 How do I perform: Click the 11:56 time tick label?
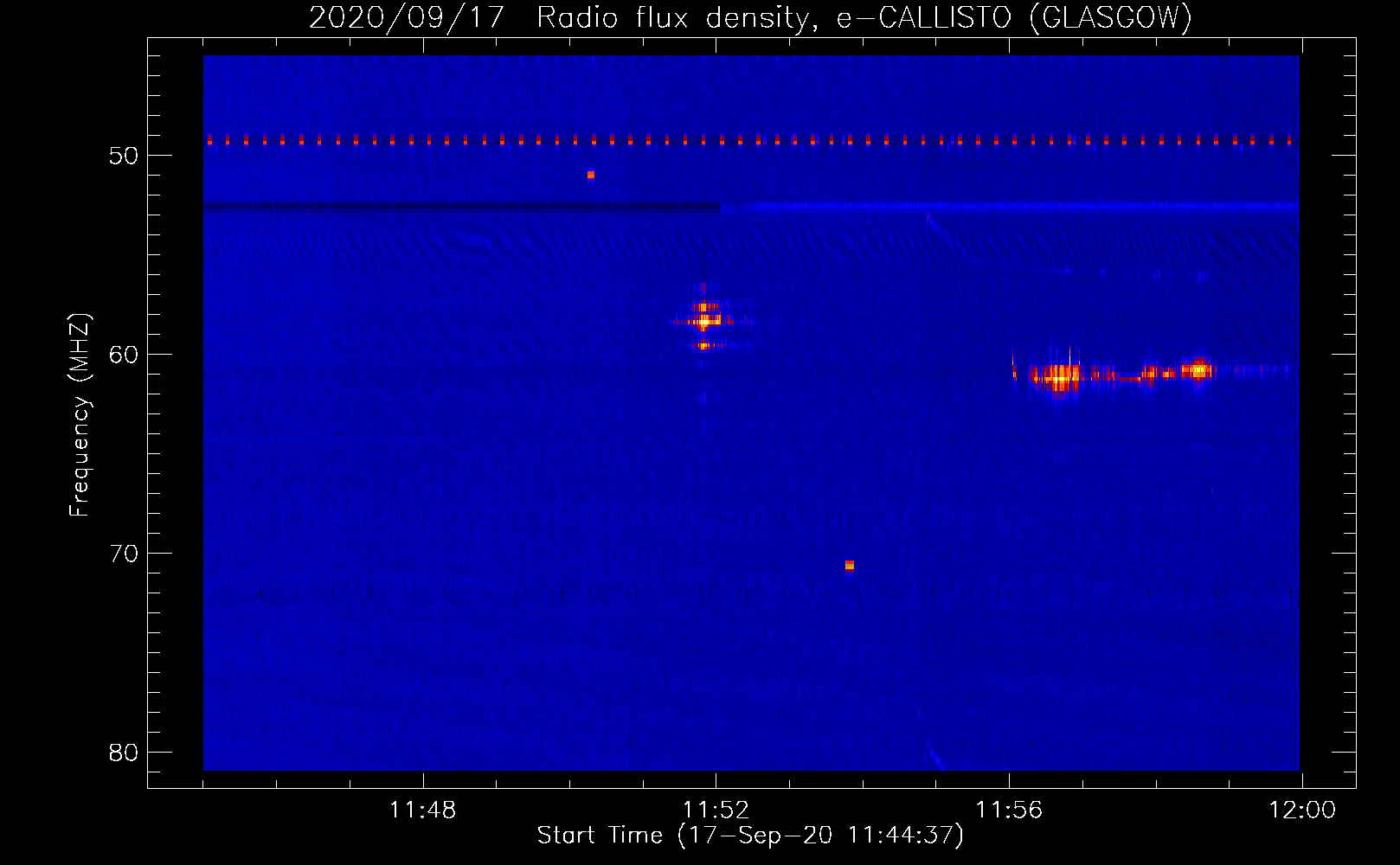[1009, 811]
